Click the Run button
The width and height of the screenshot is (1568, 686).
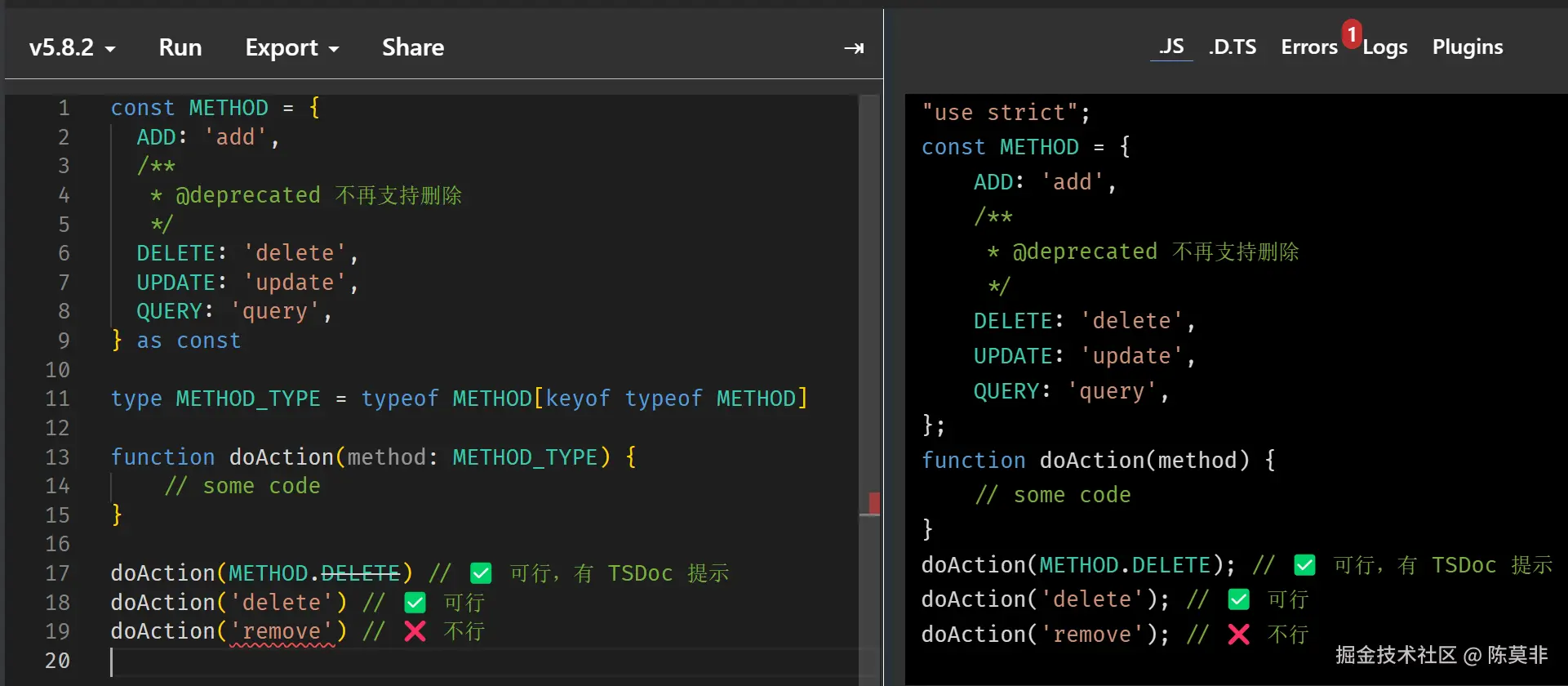(180, 47)
